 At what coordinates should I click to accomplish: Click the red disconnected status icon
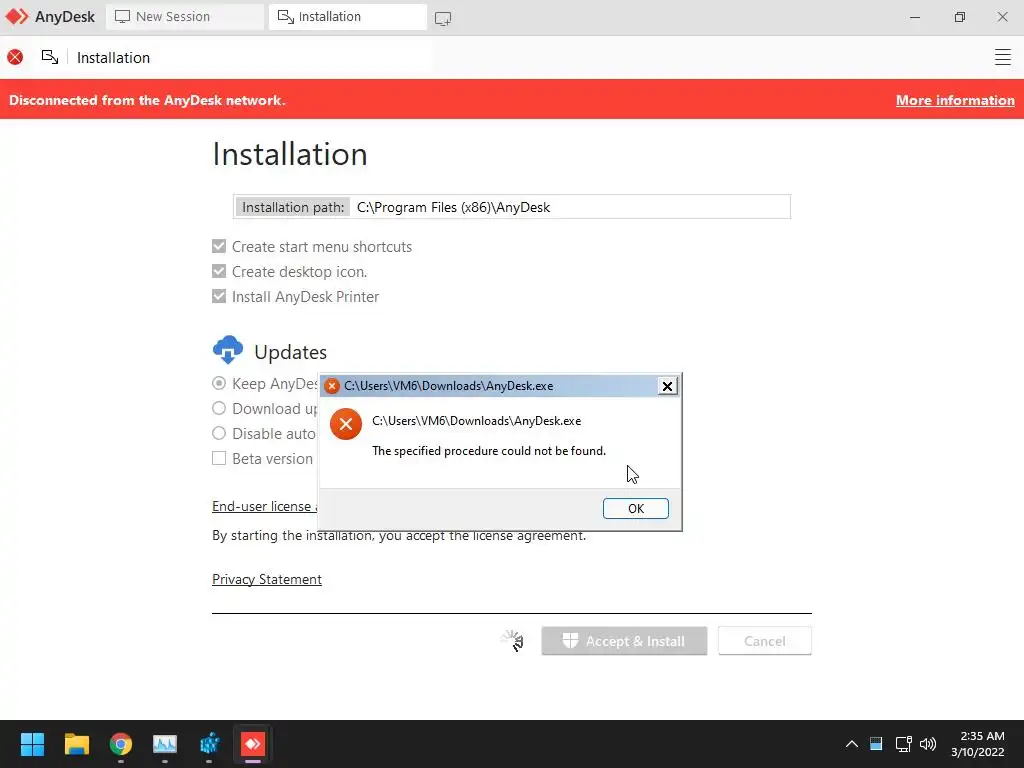click(x=15, y=57)
